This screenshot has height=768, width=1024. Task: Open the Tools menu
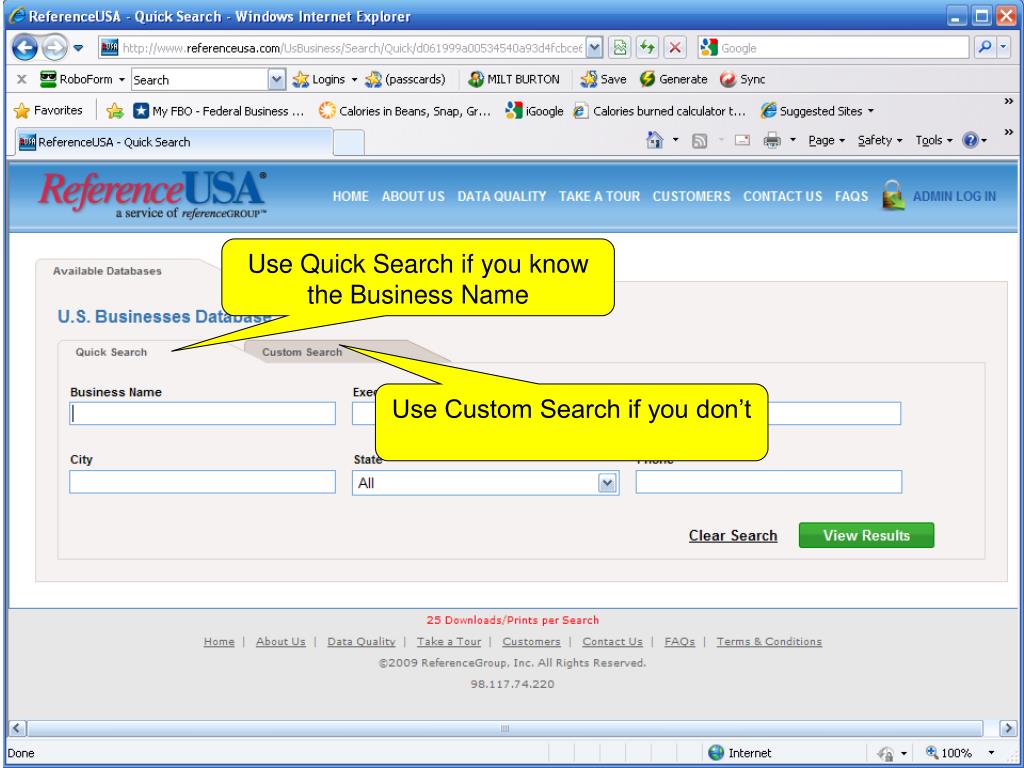[x=933, y=140]
